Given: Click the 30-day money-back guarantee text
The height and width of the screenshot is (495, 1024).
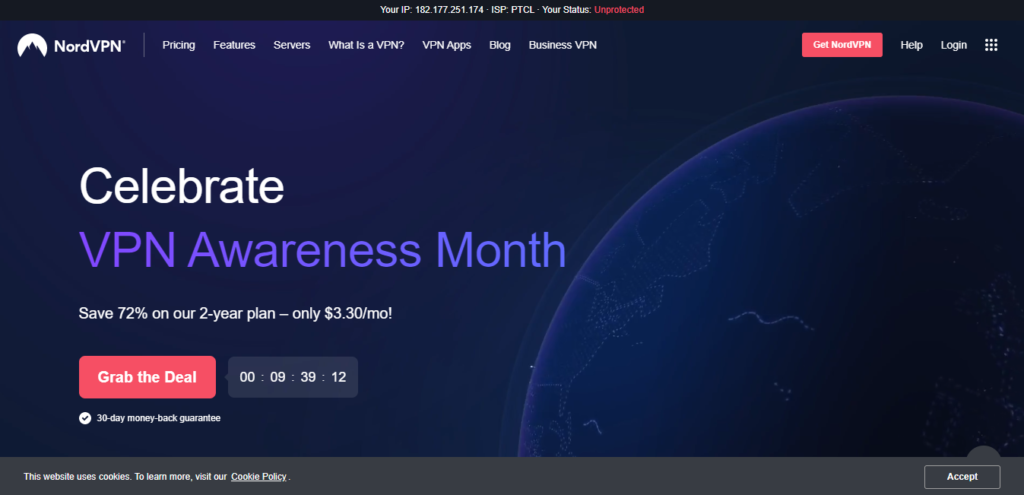Looking at the screenshot, I should click(x=159, y=418).
